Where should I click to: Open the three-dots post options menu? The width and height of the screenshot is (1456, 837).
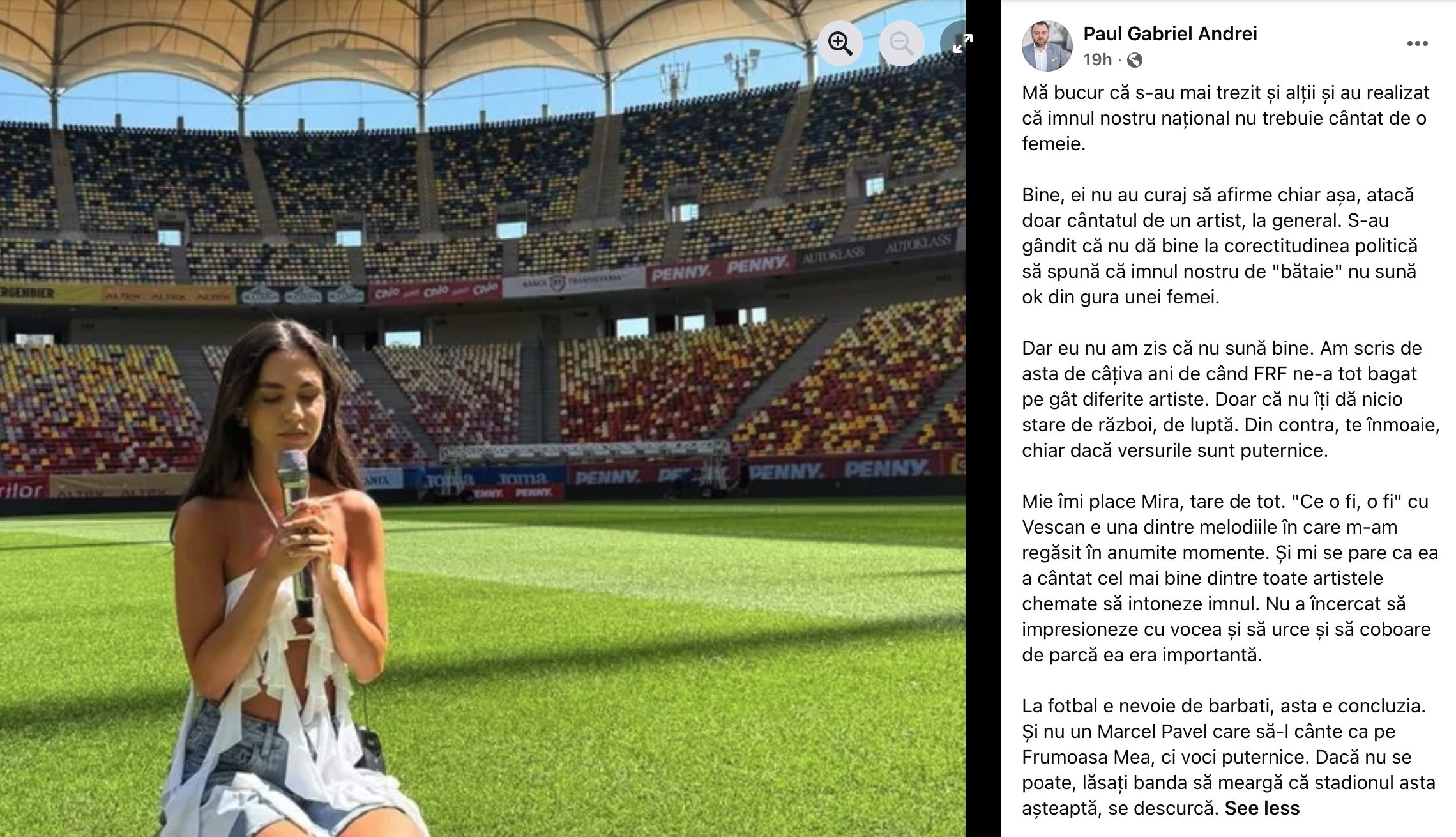pos(1417,43)
